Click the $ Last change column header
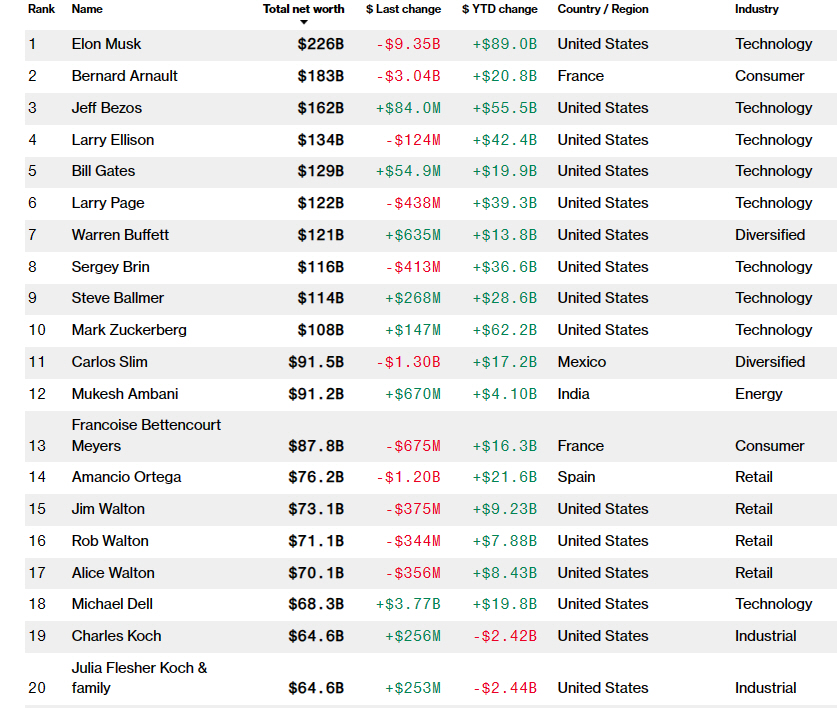Image resolution: width=837 pixels, height=708 pixels. 403,9
